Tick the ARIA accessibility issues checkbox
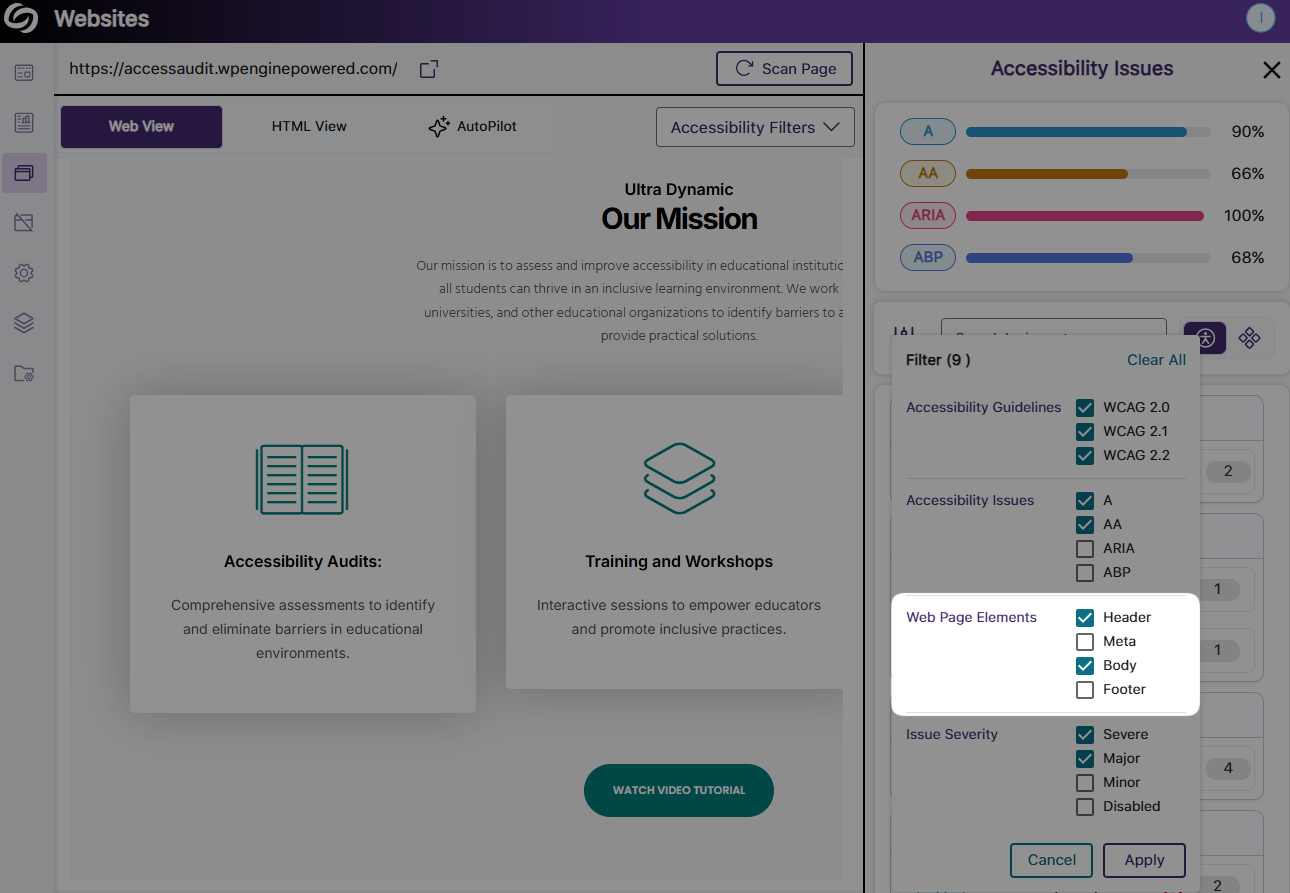Screen dimensions: 1290x893 point(1085,549)
